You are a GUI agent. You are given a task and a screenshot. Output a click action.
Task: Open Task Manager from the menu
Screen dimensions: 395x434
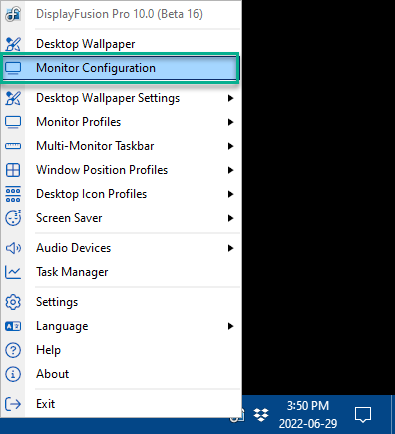click(x=120, y=272)
